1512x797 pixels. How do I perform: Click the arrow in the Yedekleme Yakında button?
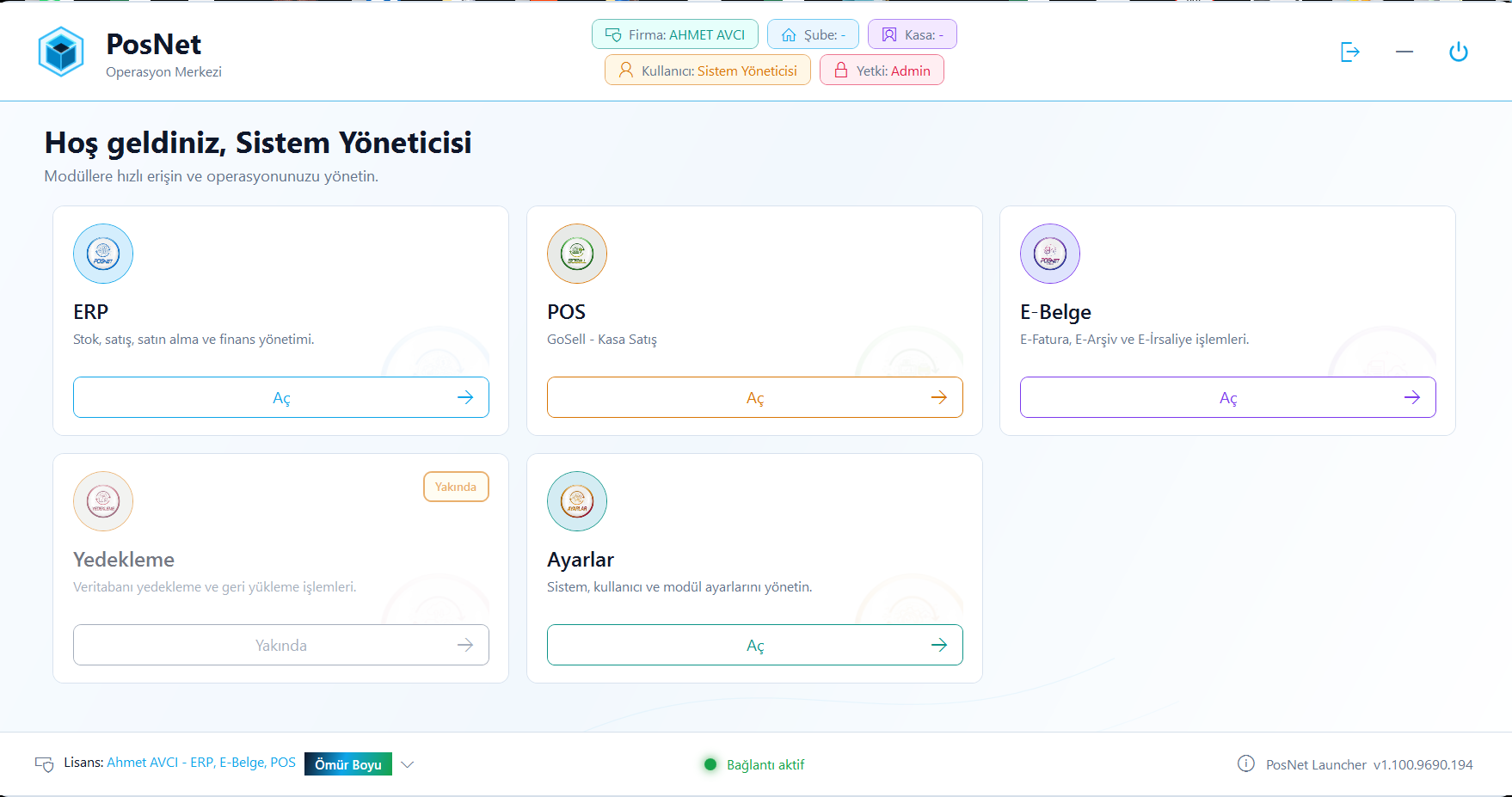465,645
